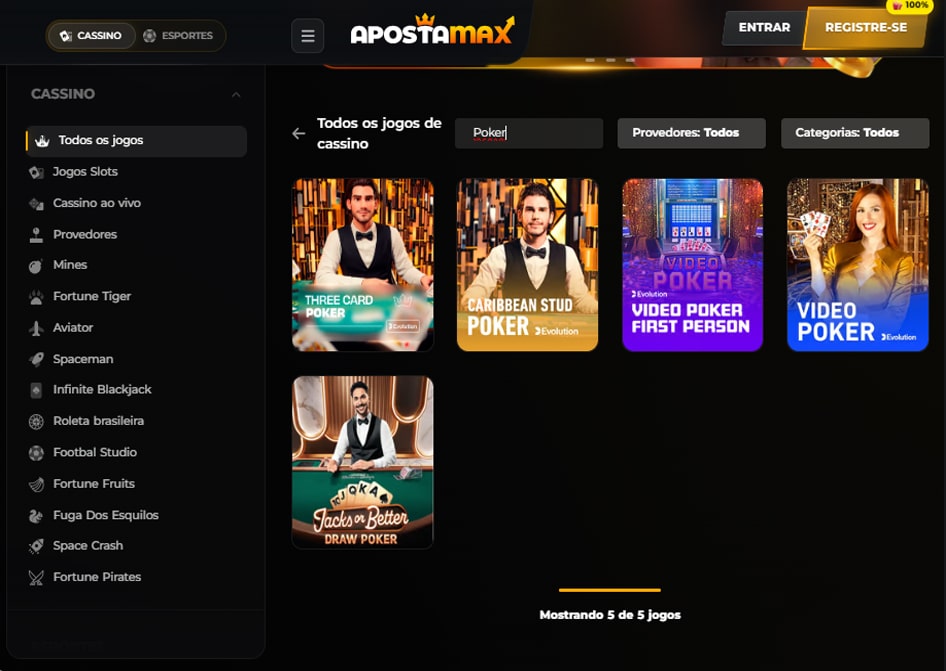Click the Fortune Fruits banana icon
Image resolution: width=946 pixels, height=671 pixels.
point(36,484)
